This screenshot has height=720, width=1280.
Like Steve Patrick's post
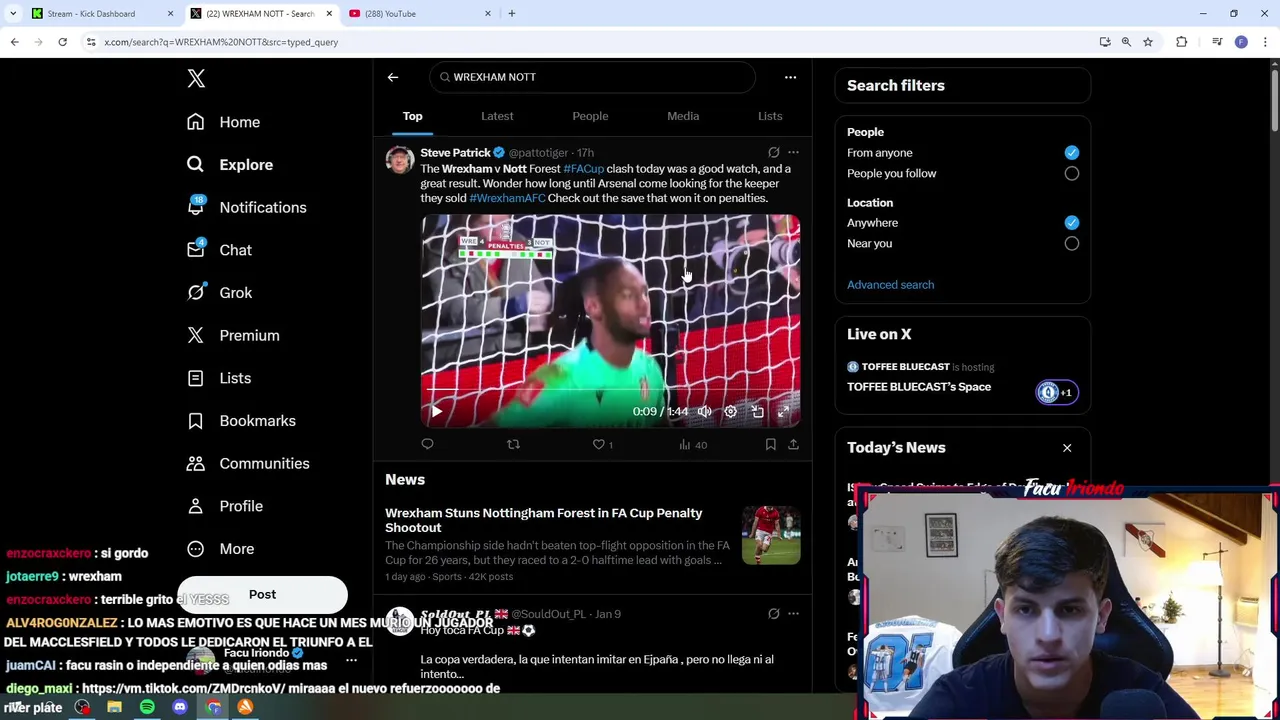coord(599,444)
